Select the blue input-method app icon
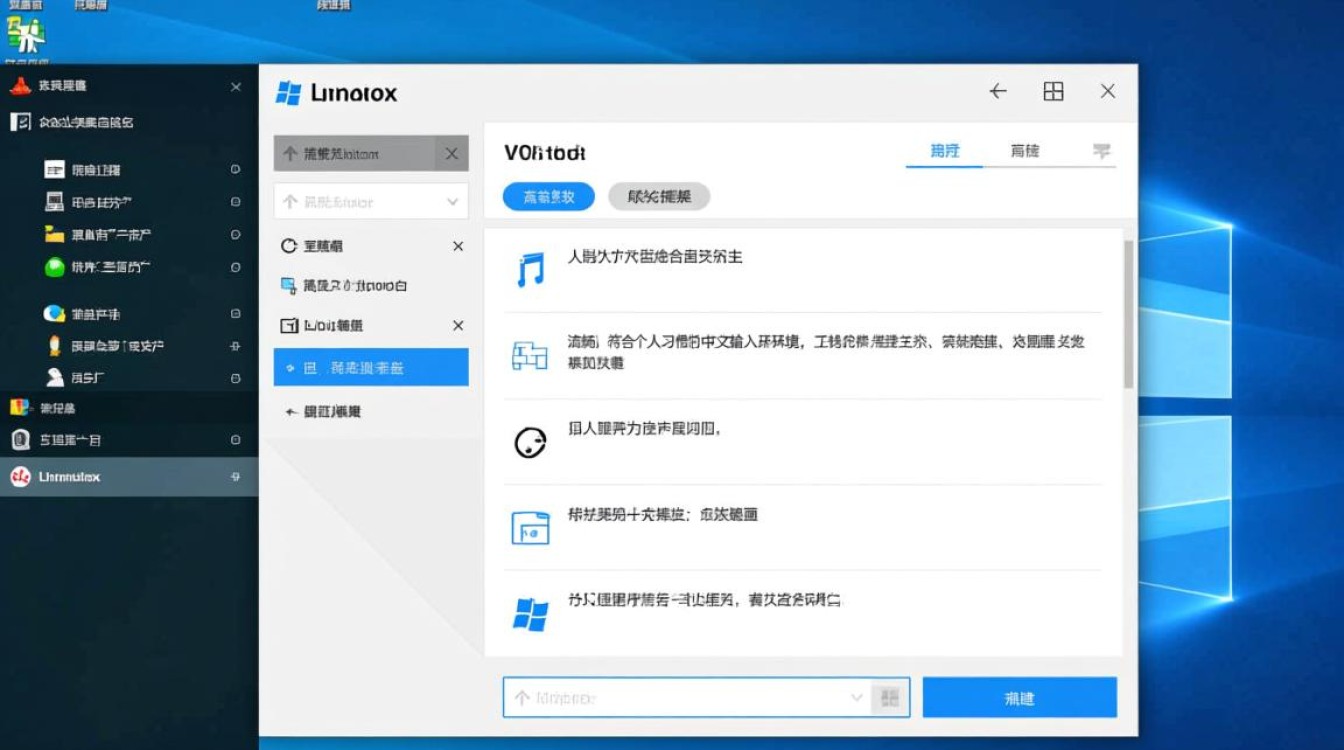Screen dimensions: 1344x750 click(x=530, y=354)
